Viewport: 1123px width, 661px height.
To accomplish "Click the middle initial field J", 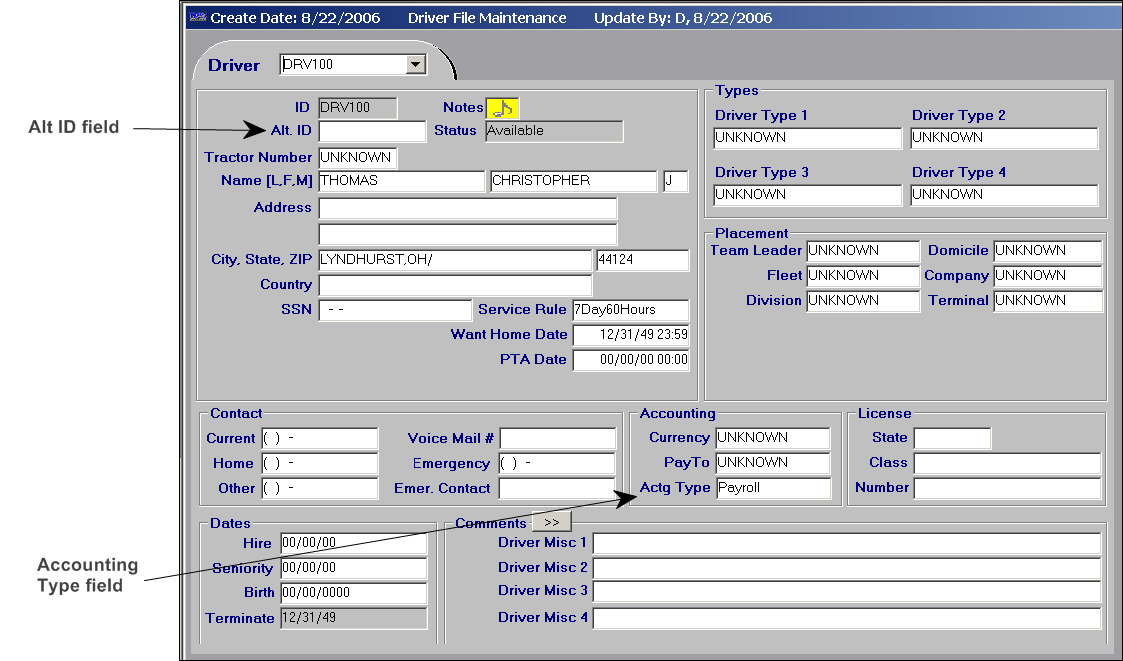I will click(x=675, y=181).
